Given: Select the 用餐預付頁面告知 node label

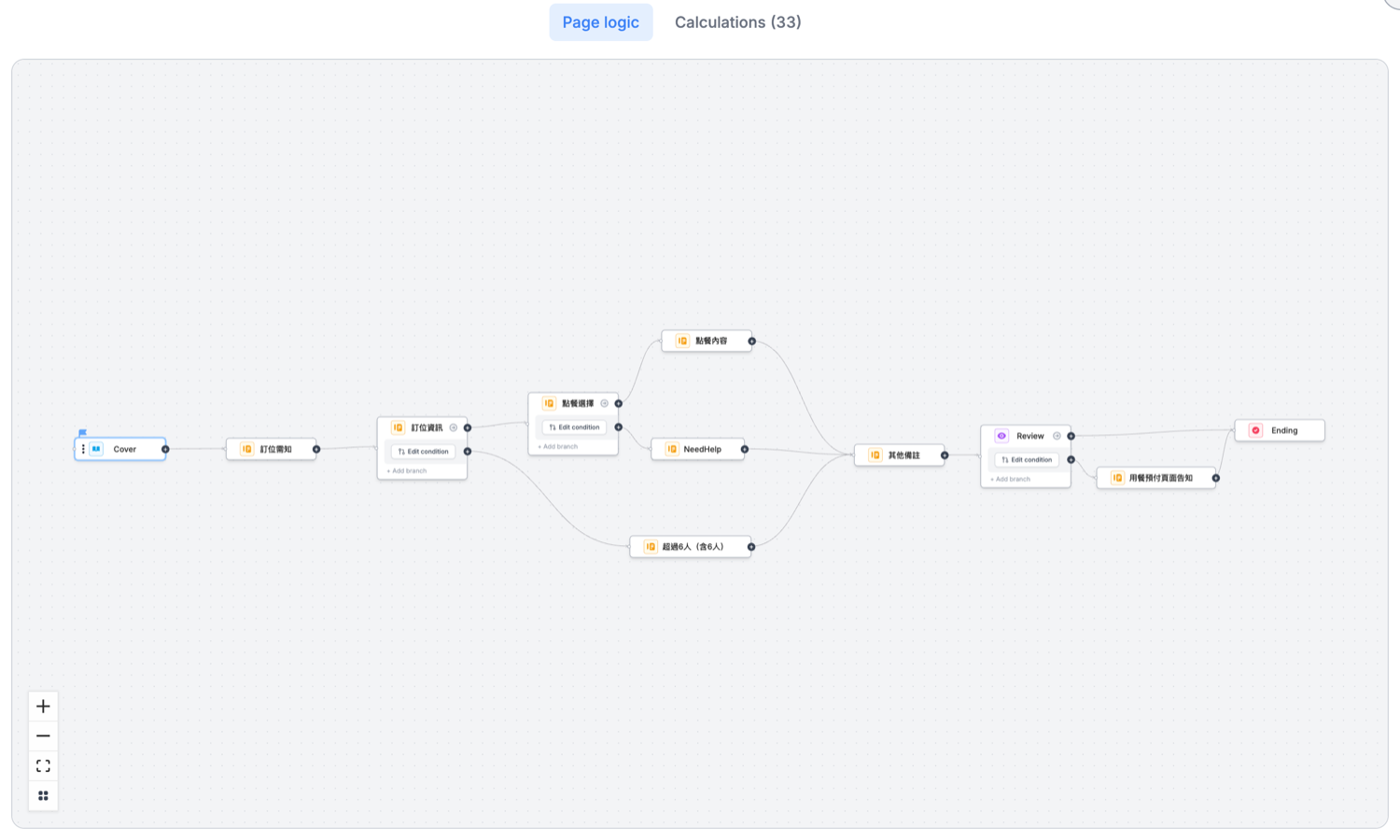Looking at the screenshot, I should (x=1161, y=478).
